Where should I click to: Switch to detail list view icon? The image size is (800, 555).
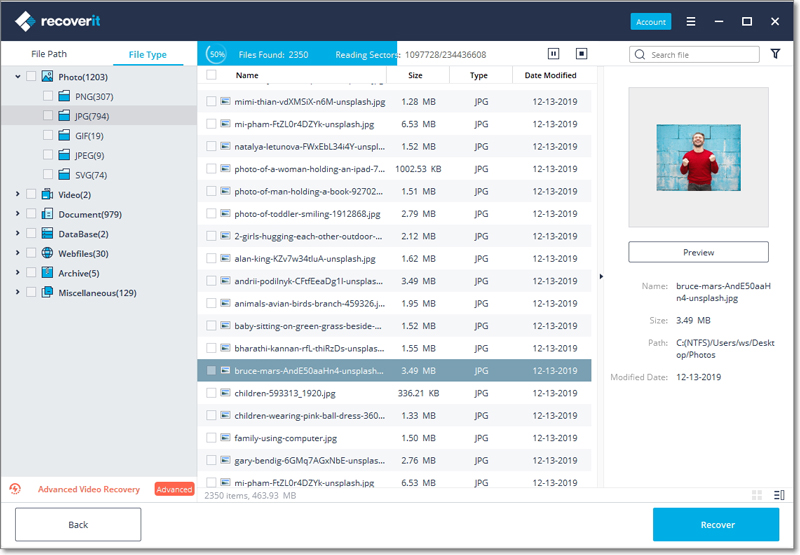click(x=775, y=495)
